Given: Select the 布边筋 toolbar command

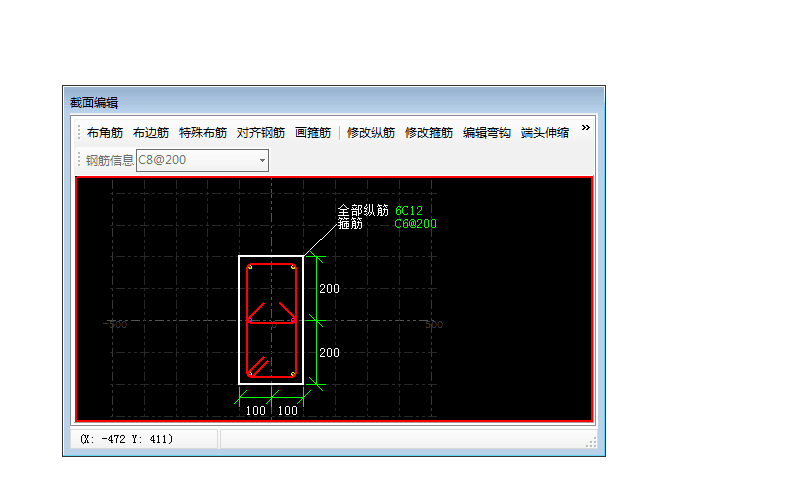Looking at the screenshot, I should point(151,133).
